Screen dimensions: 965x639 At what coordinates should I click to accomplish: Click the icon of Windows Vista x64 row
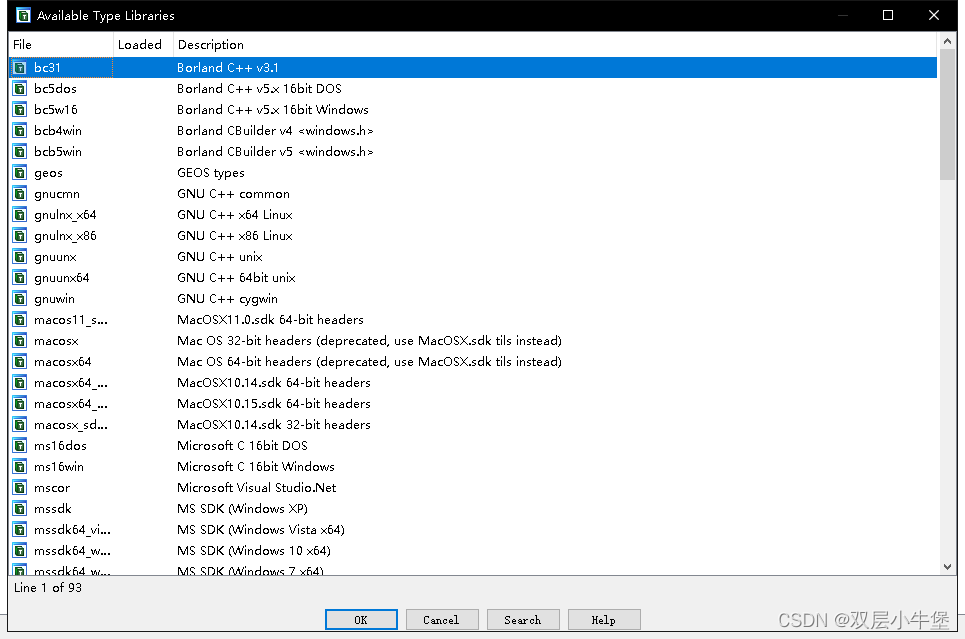tap(20, 529)
